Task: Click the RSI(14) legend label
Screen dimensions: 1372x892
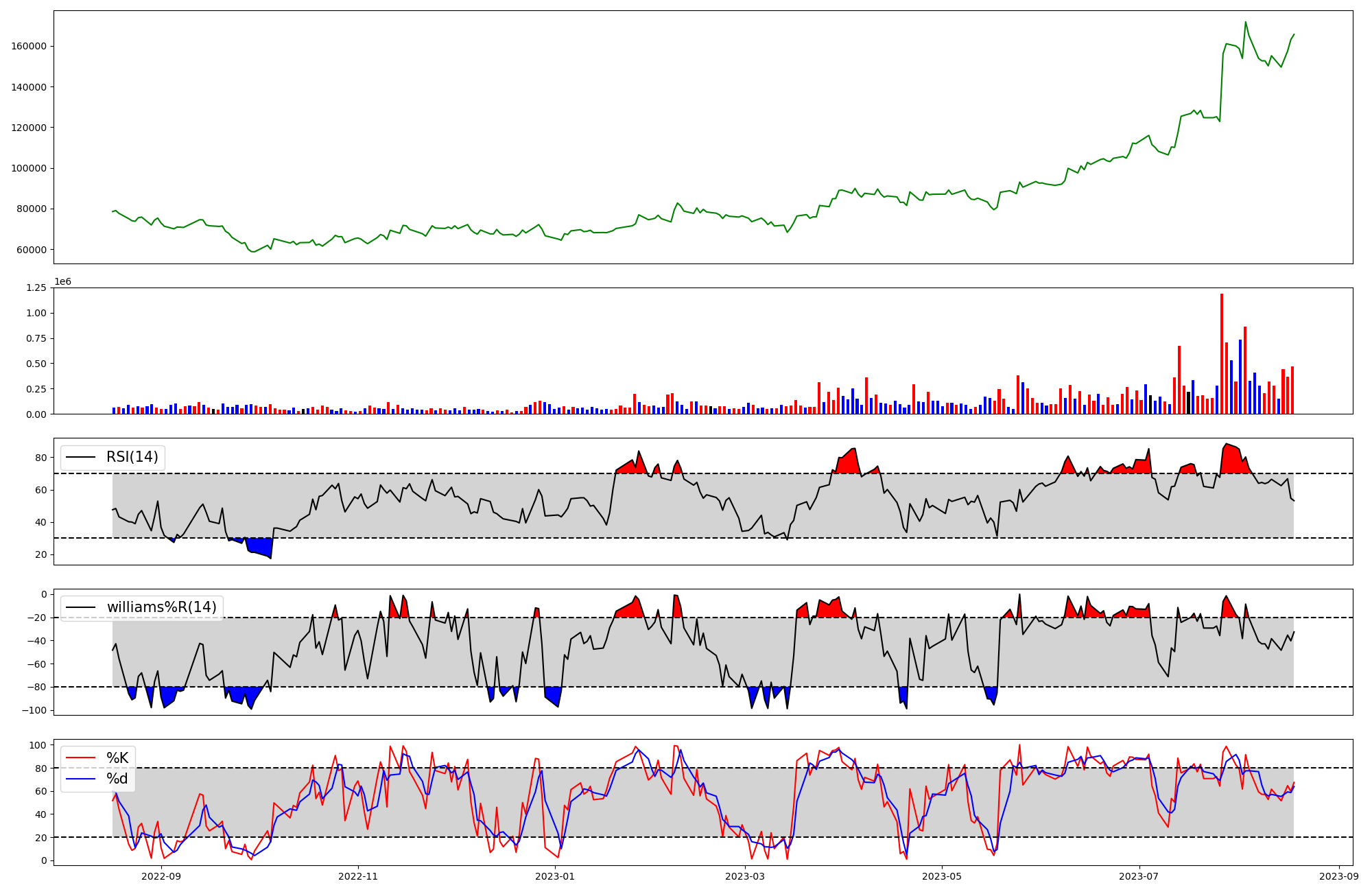Action: [132, 457]
